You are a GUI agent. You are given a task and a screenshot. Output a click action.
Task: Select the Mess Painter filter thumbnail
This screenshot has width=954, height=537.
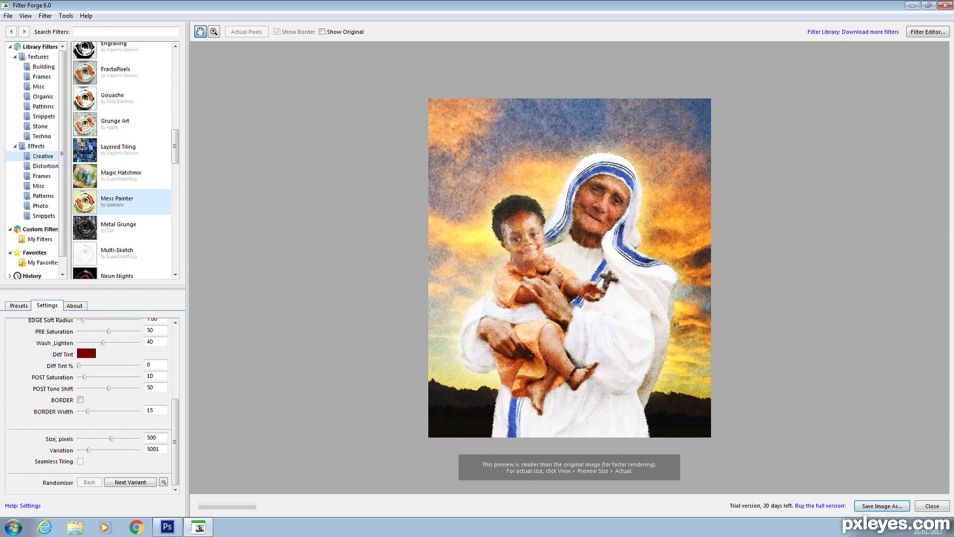[x=85, y=202]
